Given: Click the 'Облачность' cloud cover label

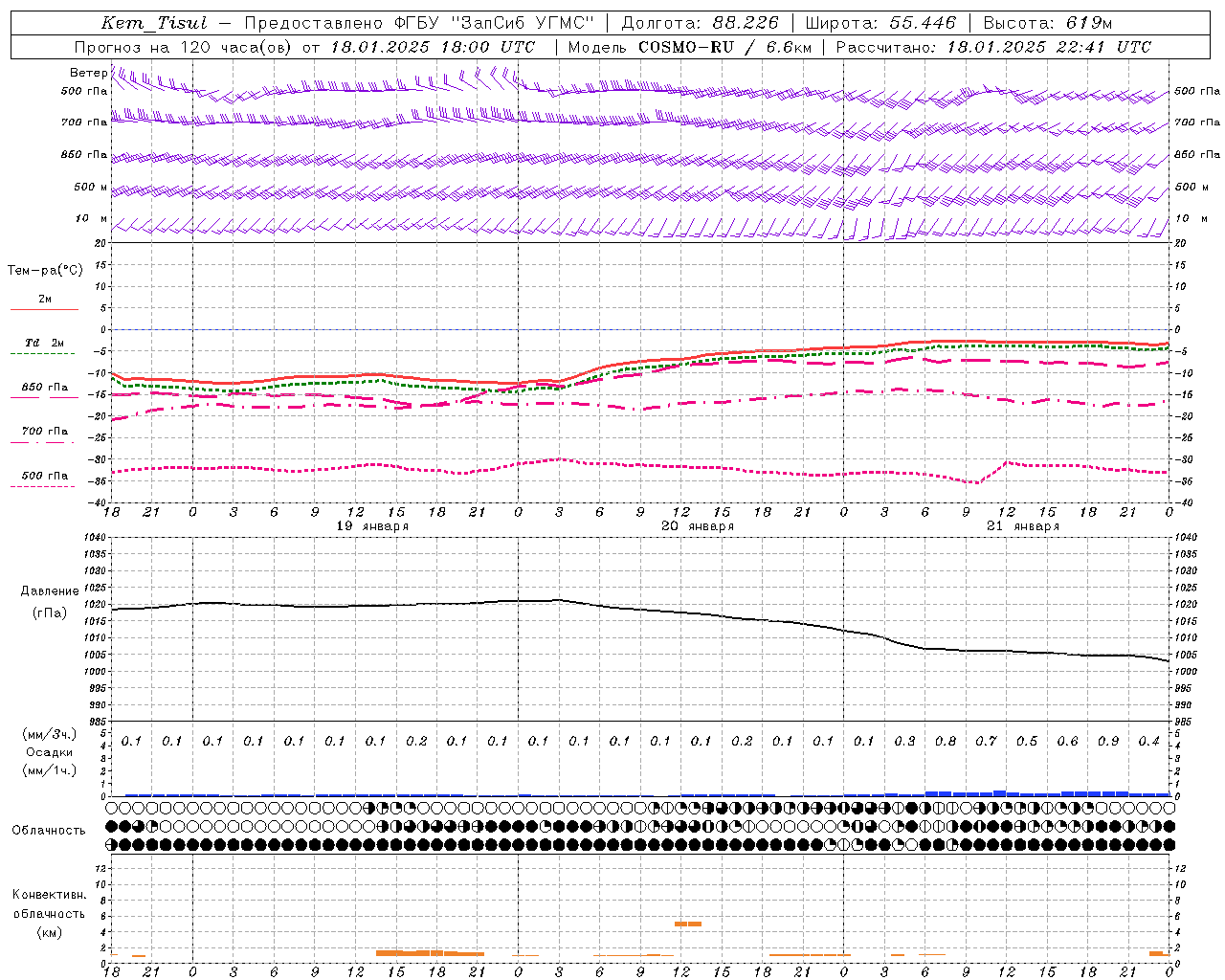Looking at the screenshot, I should (x=49, y=830).
